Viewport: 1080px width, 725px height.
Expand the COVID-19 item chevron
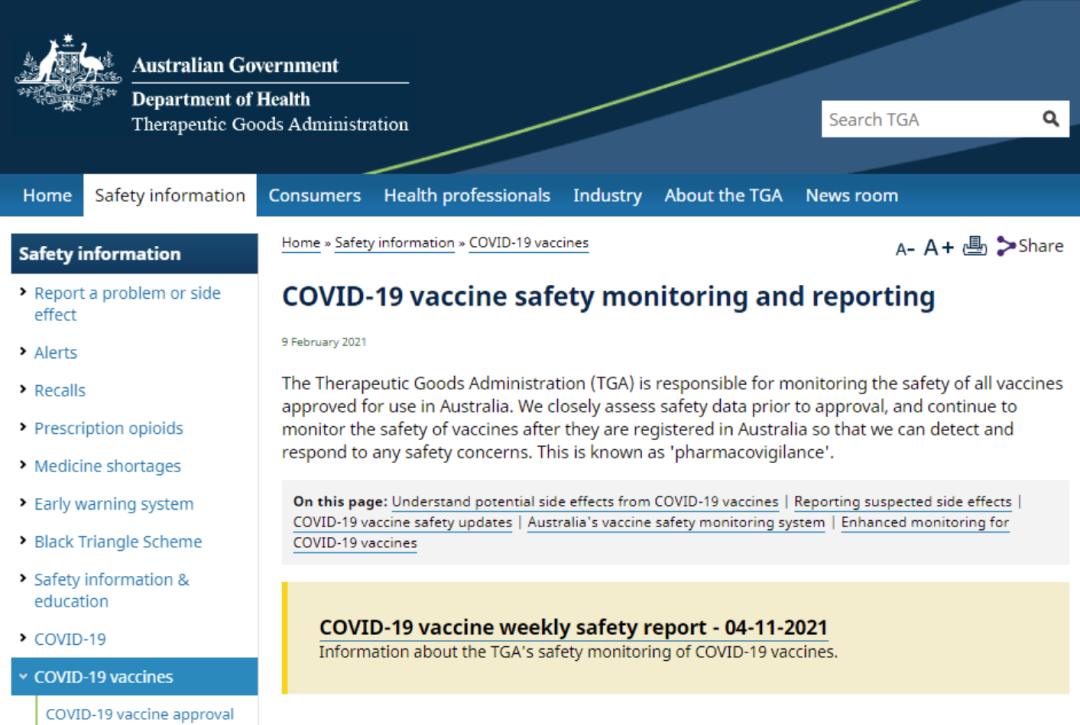[x=23, y=638]
